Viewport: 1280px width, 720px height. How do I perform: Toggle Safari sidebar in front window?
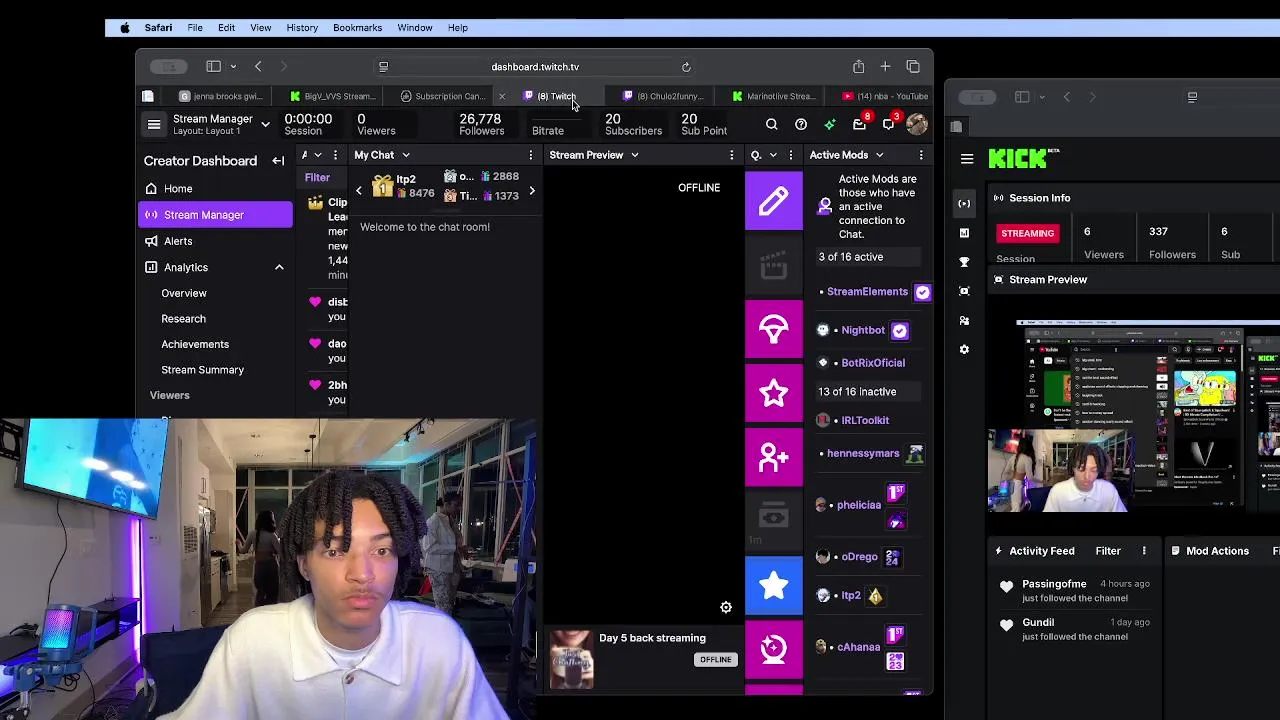[x=213, y=66]
